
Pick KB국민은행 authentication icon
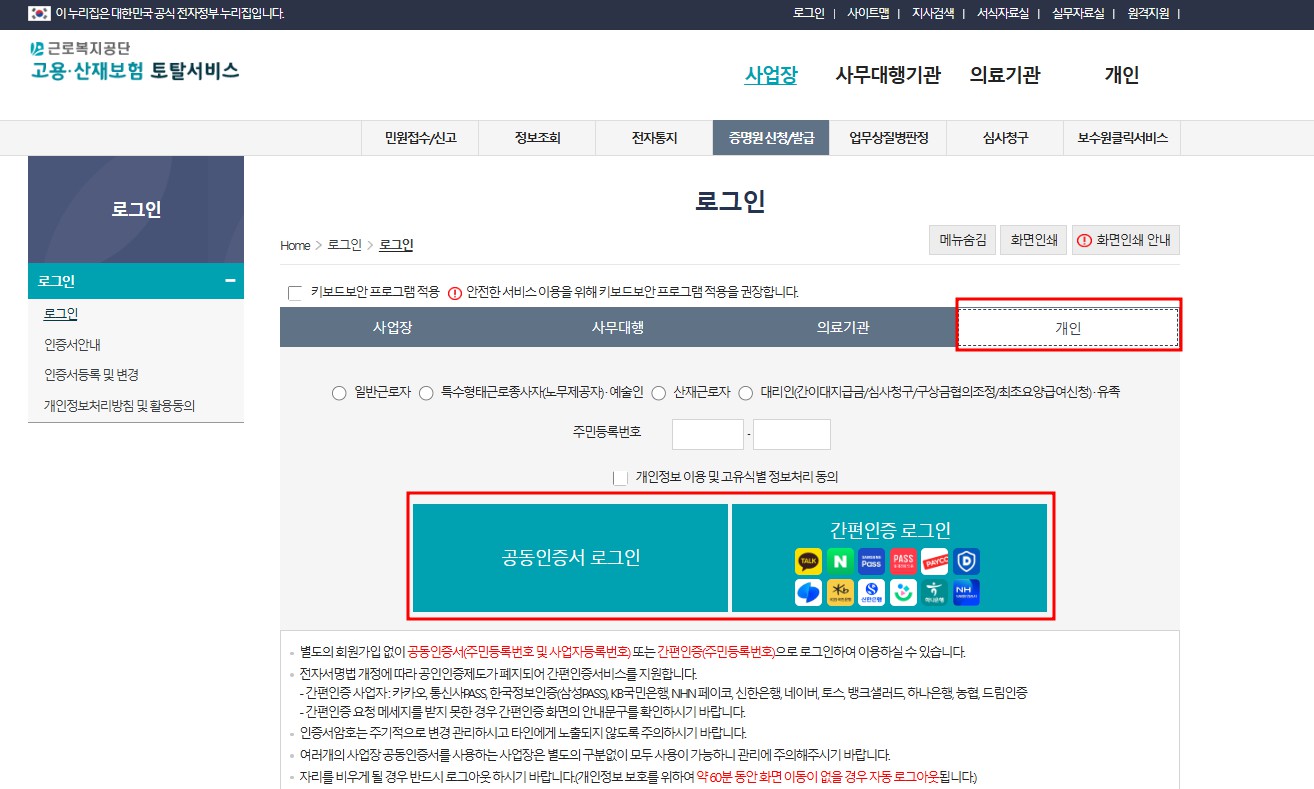[x=840, y=592]
